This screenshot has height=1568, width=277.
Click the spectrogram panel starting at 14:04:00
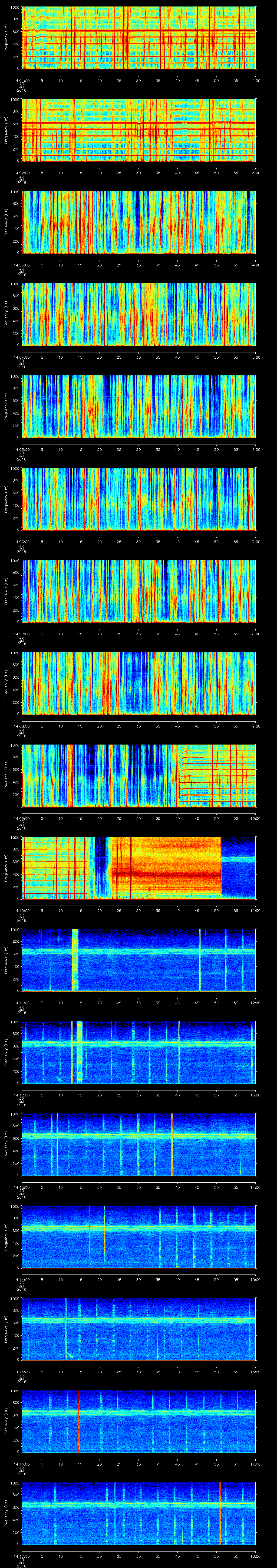[139, 315]
